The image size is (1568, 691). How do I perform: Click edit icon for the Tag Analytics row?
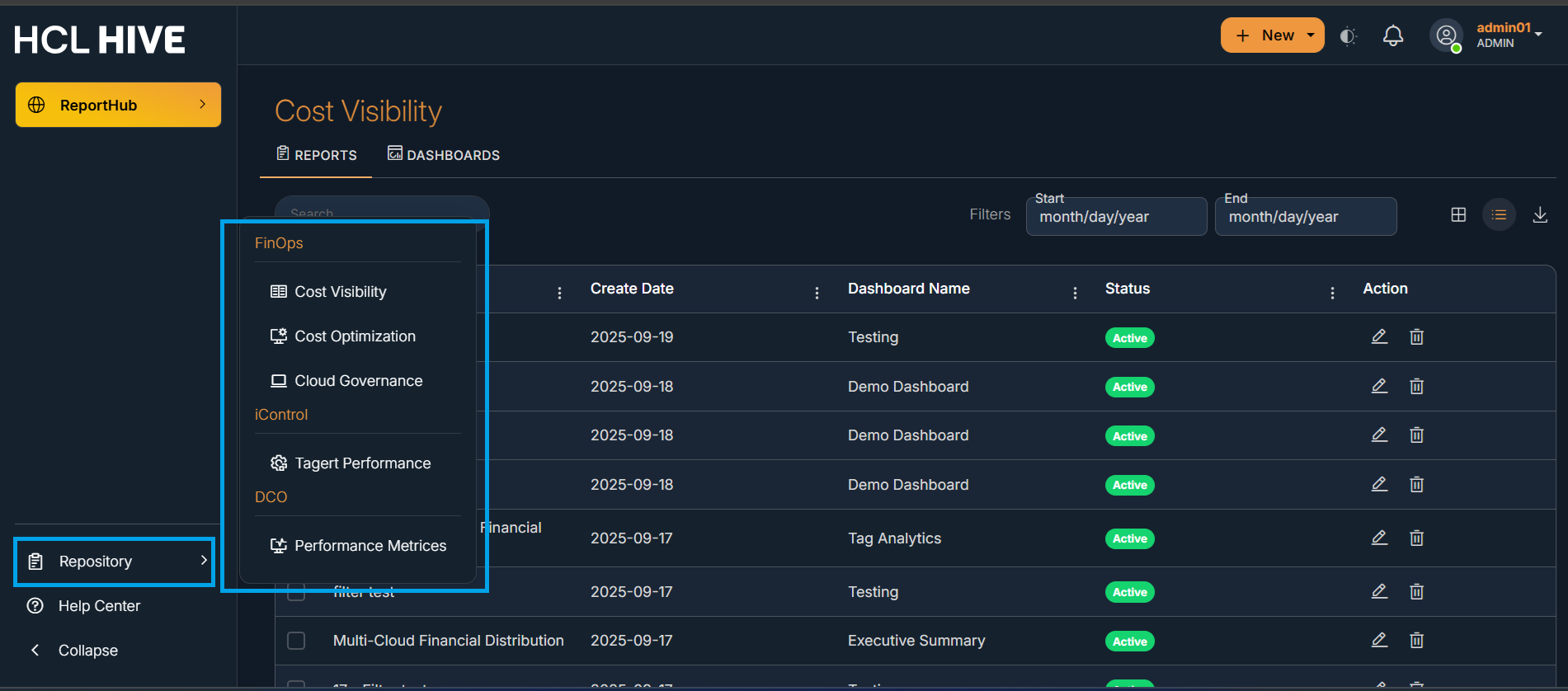pyautogui.click(x=1379, y=538)
